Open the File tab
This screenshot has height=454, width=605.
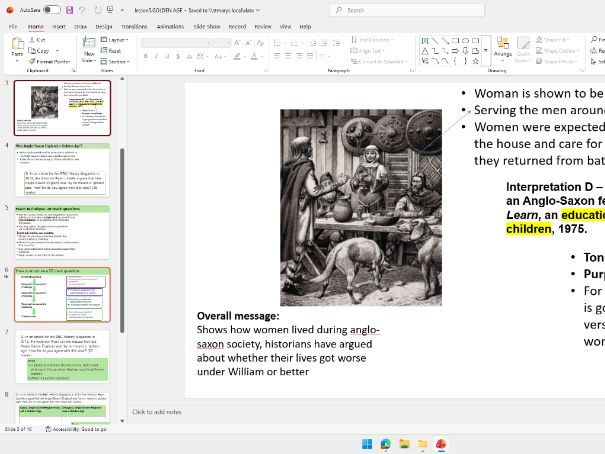(x=13, y=27)
